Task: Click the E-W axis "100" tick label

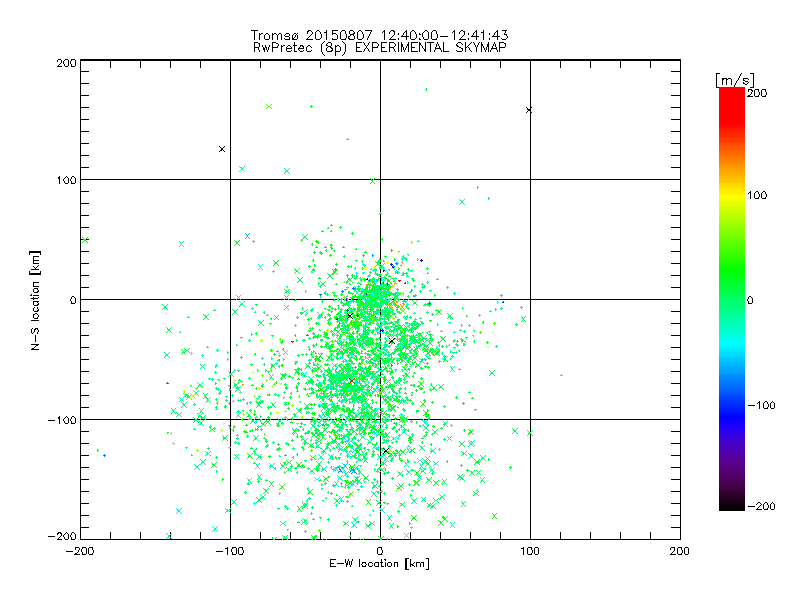Action: click(x=530, y=551)
